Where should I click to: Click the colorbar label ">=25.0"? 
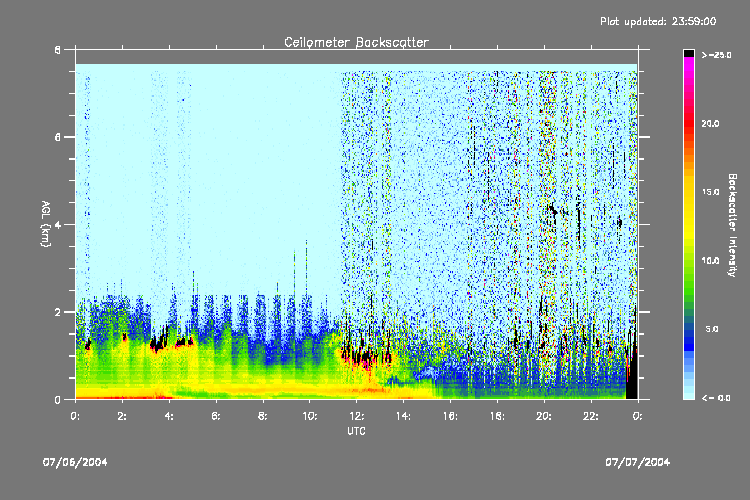(717, 56)
